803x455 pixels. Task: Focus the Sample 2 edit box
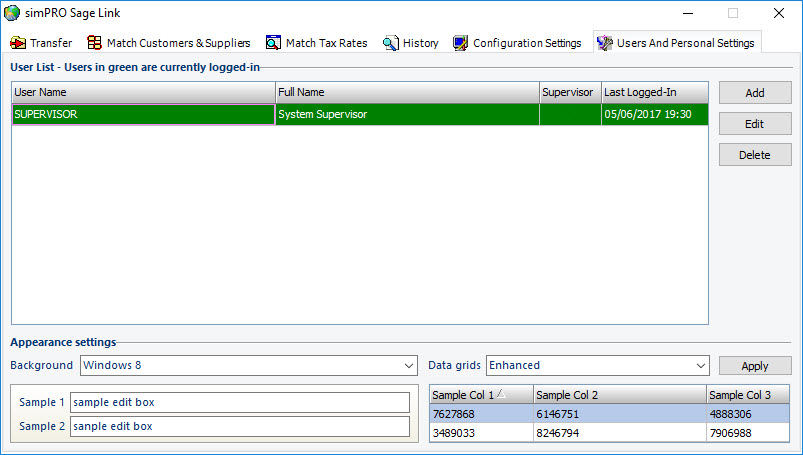240,426
